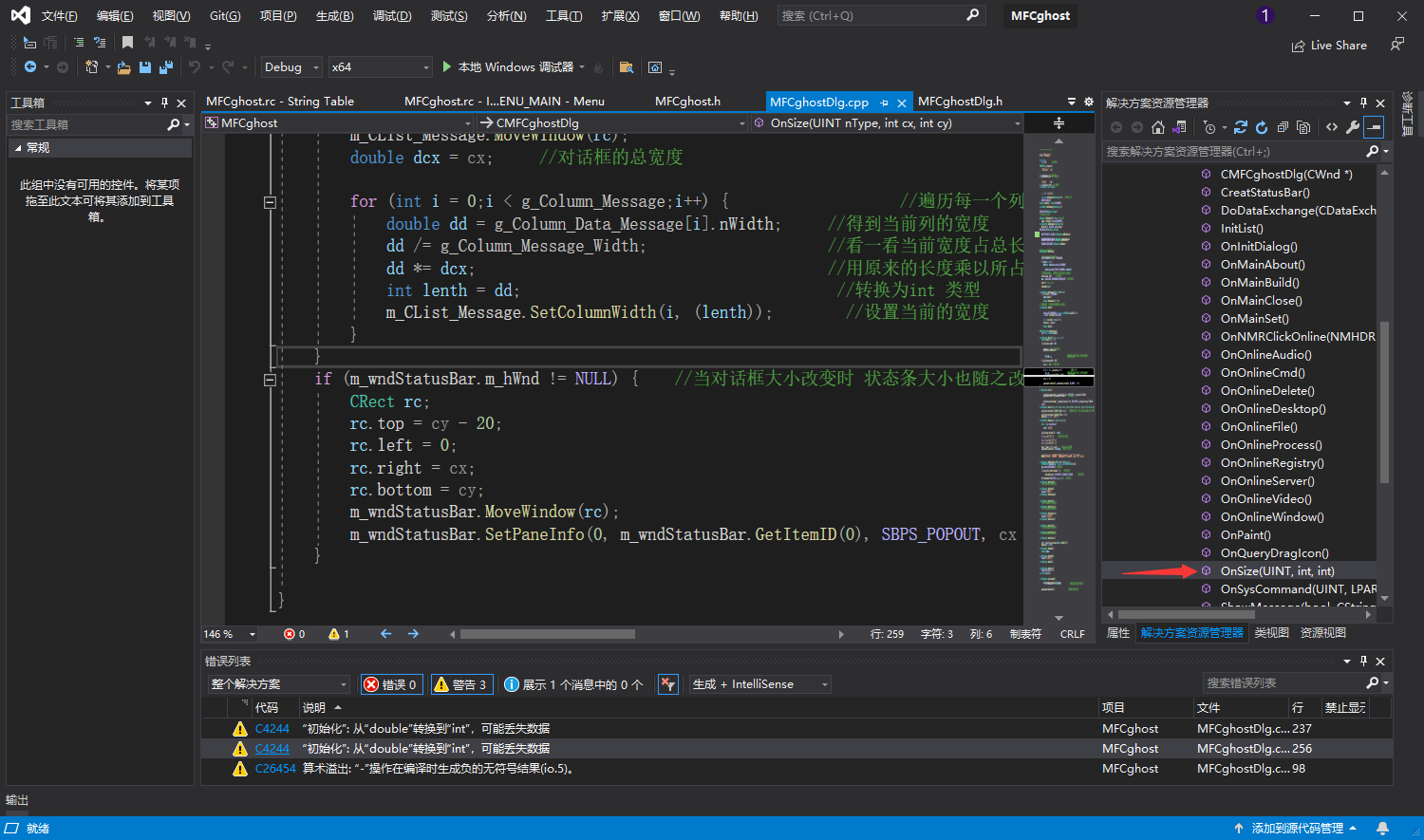
Task: Toggle the messages filter in the error list
Action: click(573, 684)
